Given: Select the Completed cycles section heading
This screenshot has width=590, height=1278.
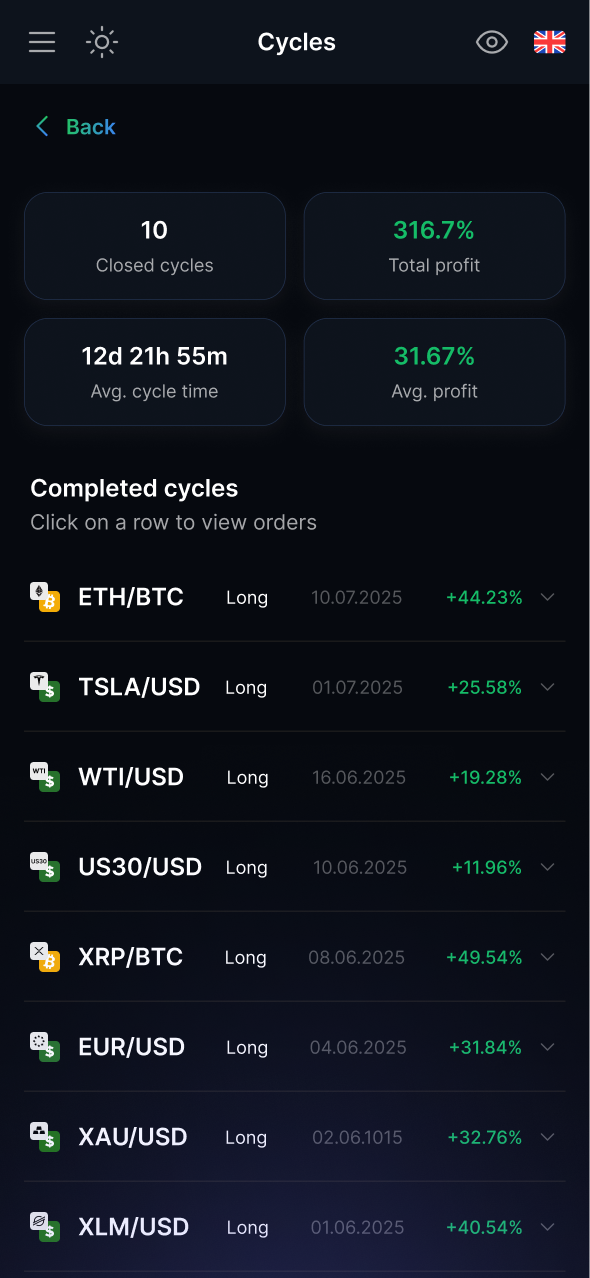Looking at the screenshot, I should (x=134, y=488).
